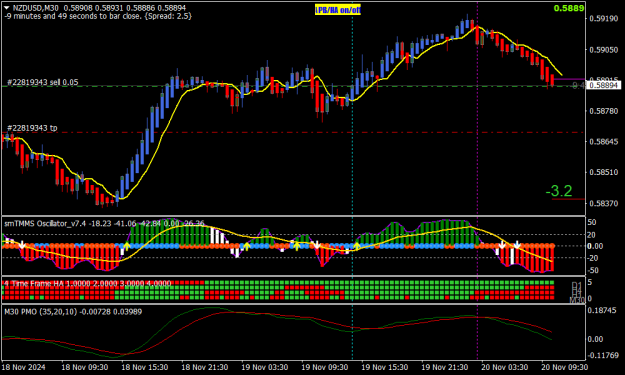Click the 0.59190 price scale label
This screenshot has width=625, height=375.
point(604,19)
